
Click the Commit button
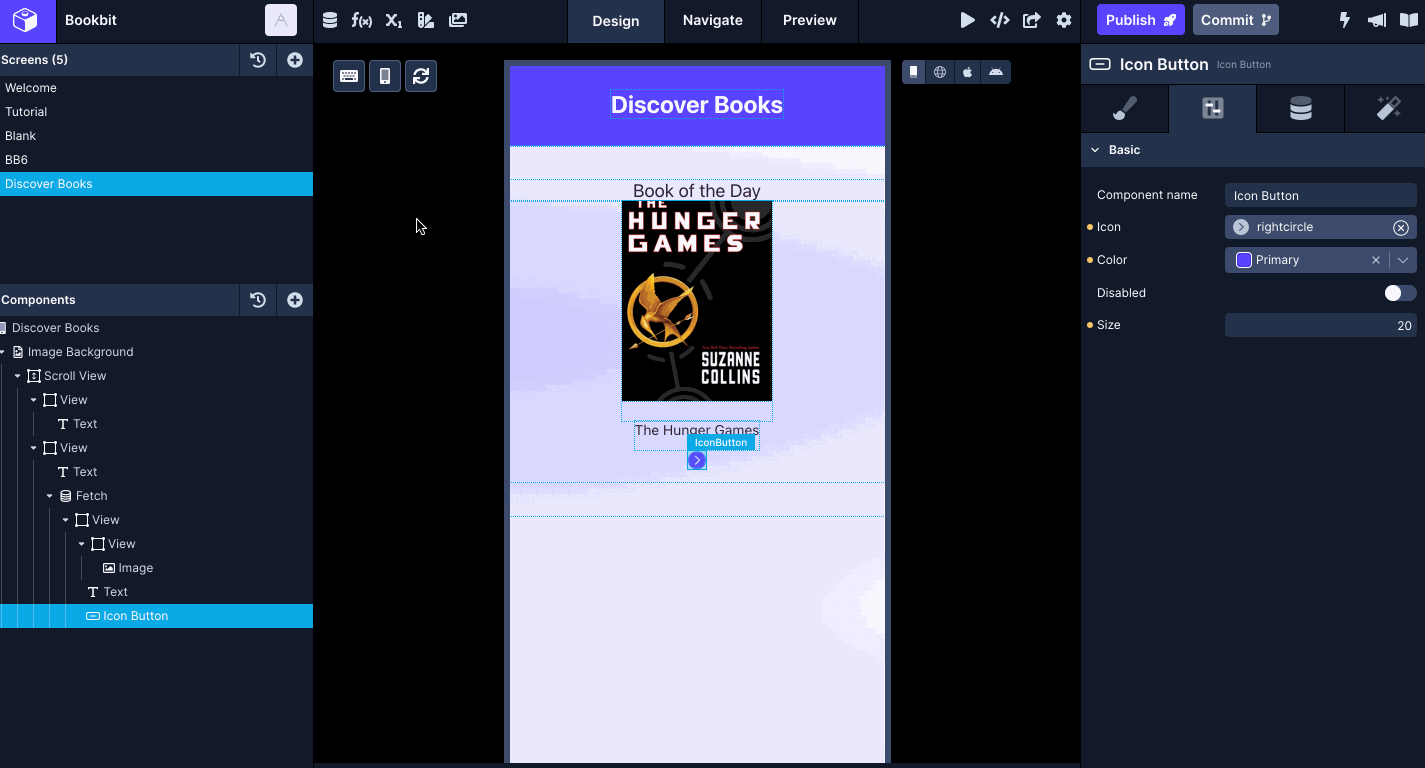click(1235, 20)
